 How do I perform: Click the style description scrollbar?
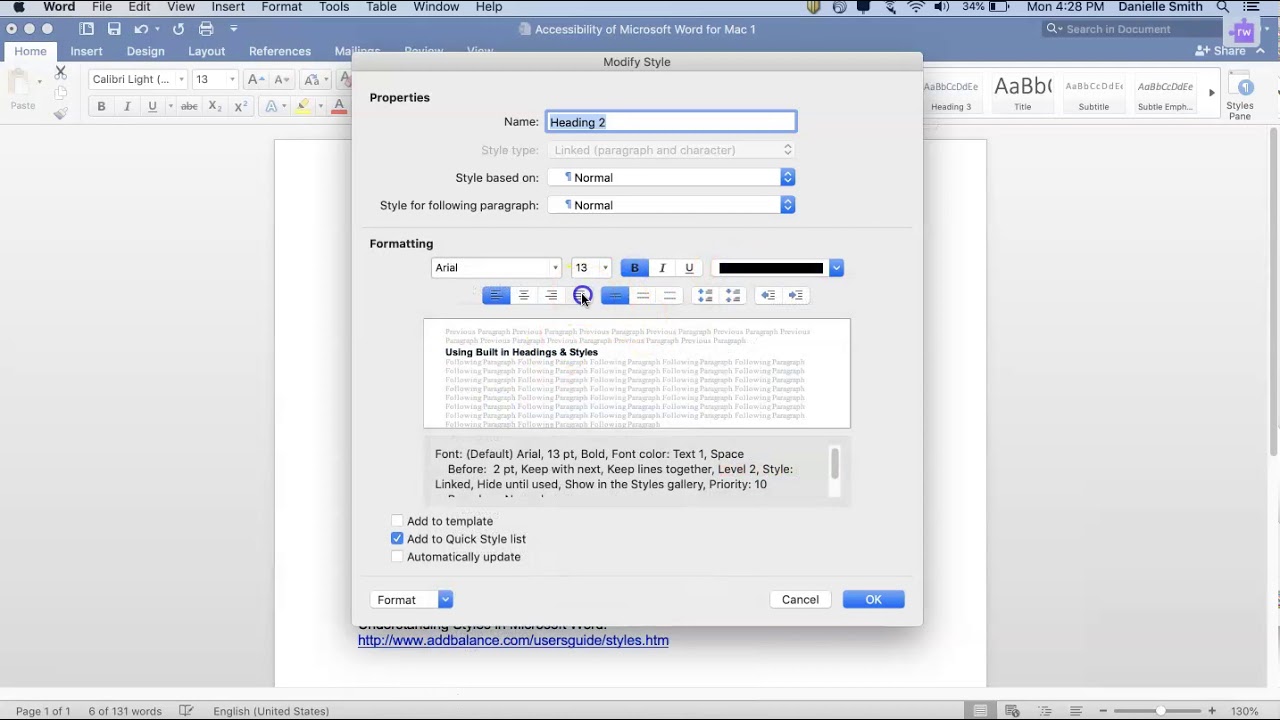click(x=834, y=465)
